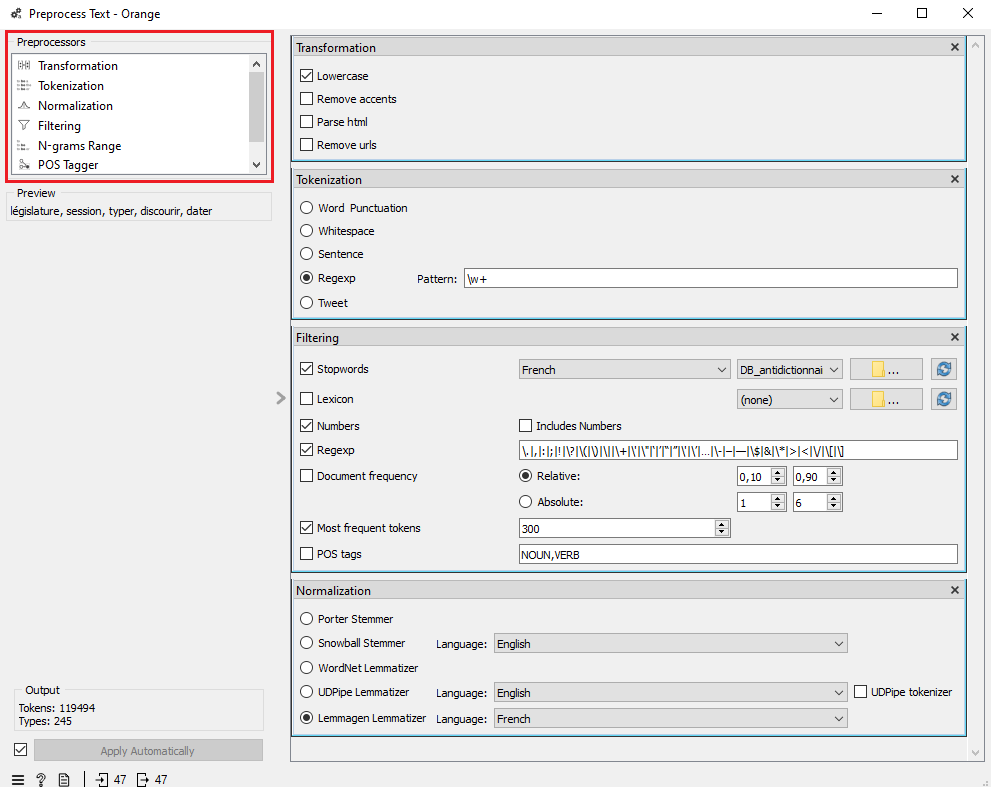Image resolution: width=991 pixels, height=787 pixels.
Task: Expand the Lemmagen Lemmatizer language dropdown
Action: (671, 719)
